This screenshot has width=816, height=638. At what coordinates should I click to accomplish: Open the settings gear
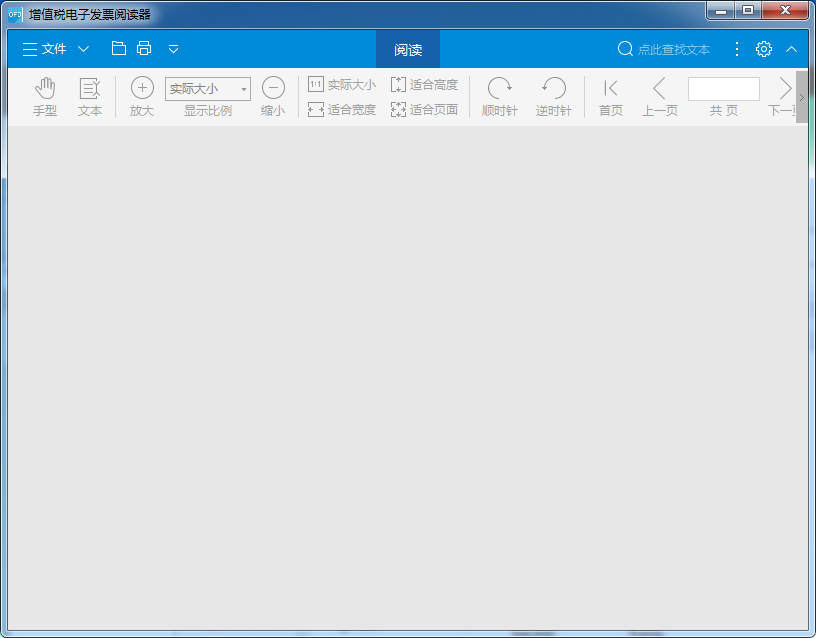click(x=763, y=49)
